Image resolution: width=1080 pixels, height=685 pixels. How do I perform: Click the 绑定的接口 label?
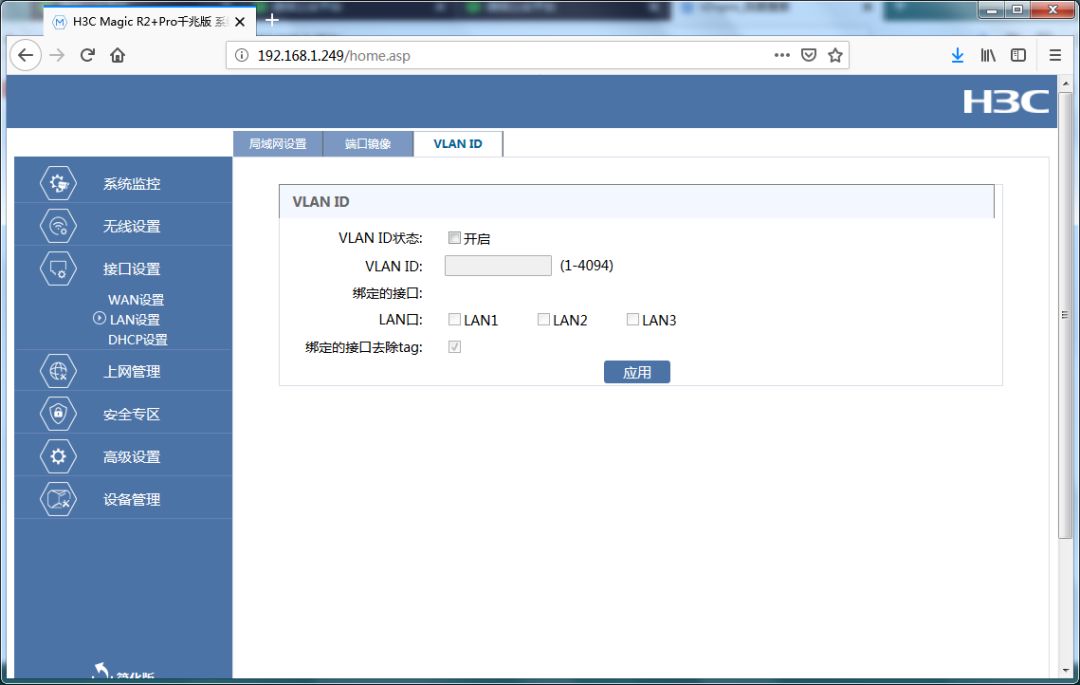pyautogui.click(x=387, y=293)
